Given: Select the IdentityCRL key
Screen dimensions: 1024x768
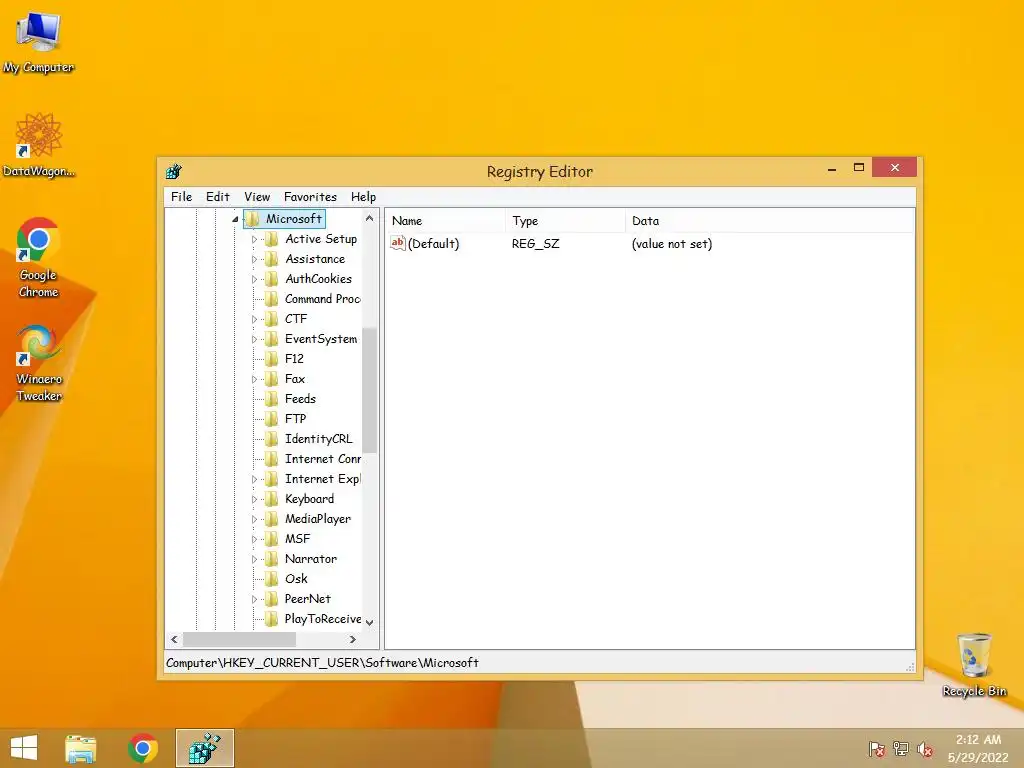Looking at the screenshot, I should 318,439.
